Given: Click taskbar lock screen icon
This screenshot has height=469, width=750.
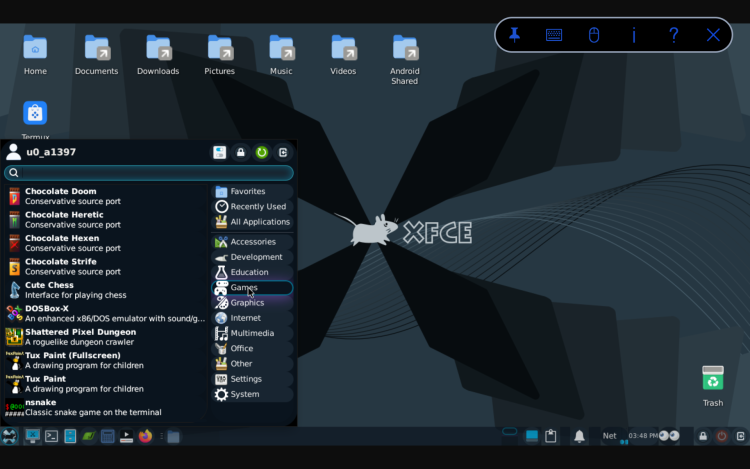Looking at the screenshot, I should tap(703, 436).
